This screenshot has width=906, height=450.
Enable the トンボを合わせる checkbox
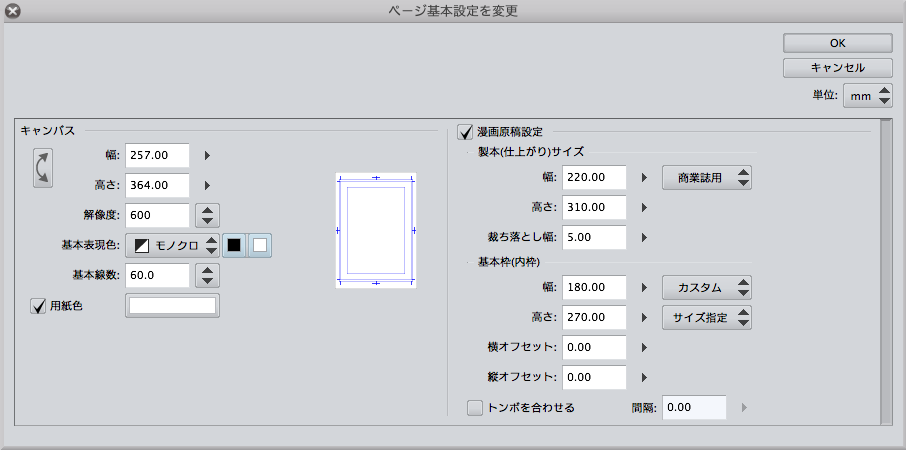474,408
